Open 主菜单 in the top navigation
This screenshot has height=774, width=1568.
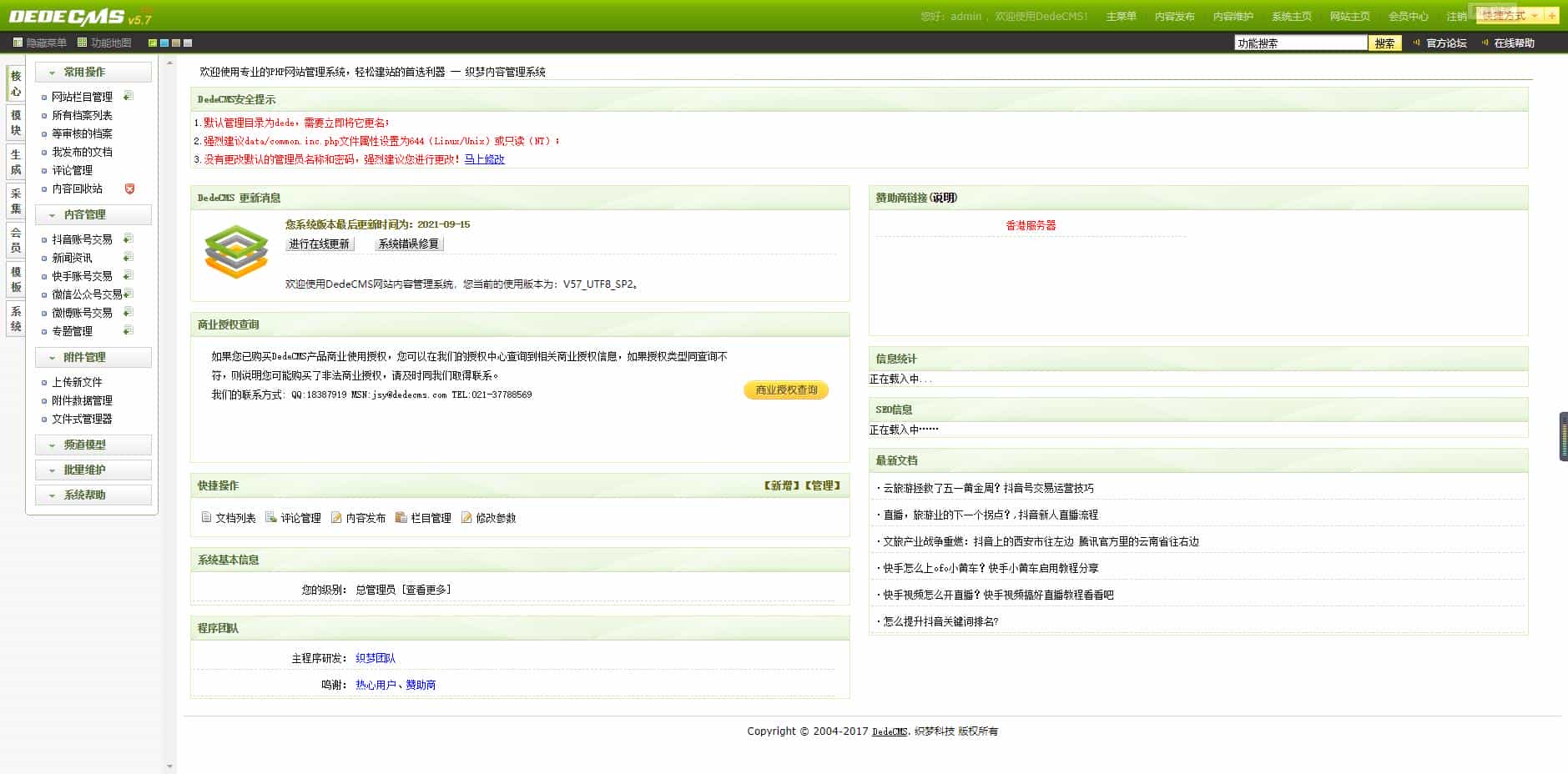pos(1121,17)
